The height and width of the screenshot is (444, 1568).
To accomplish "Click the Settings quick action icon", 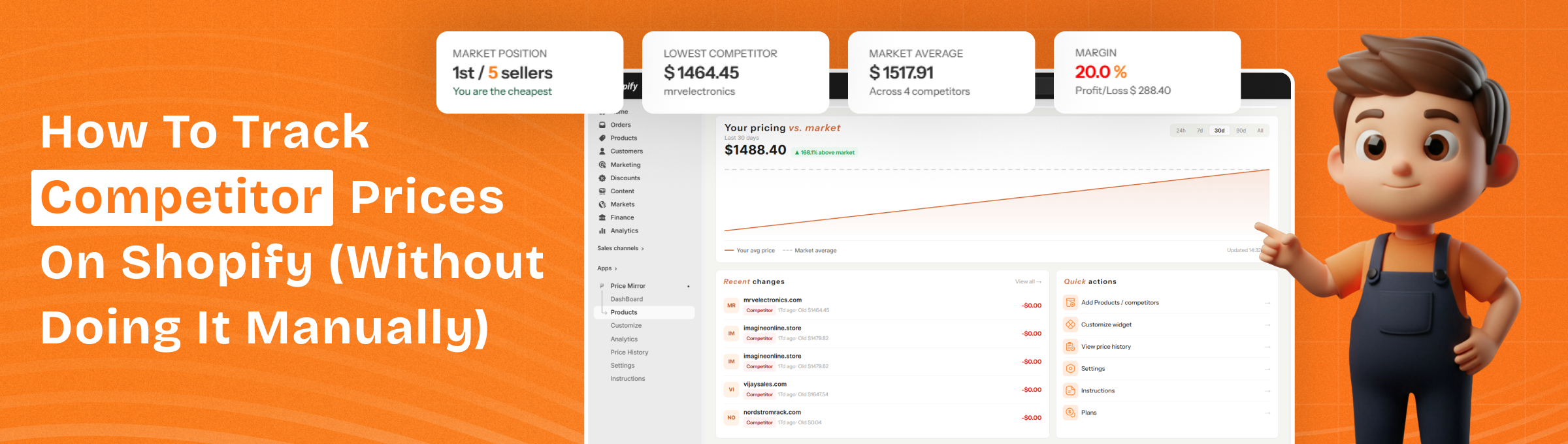I will coord(1070,368).
